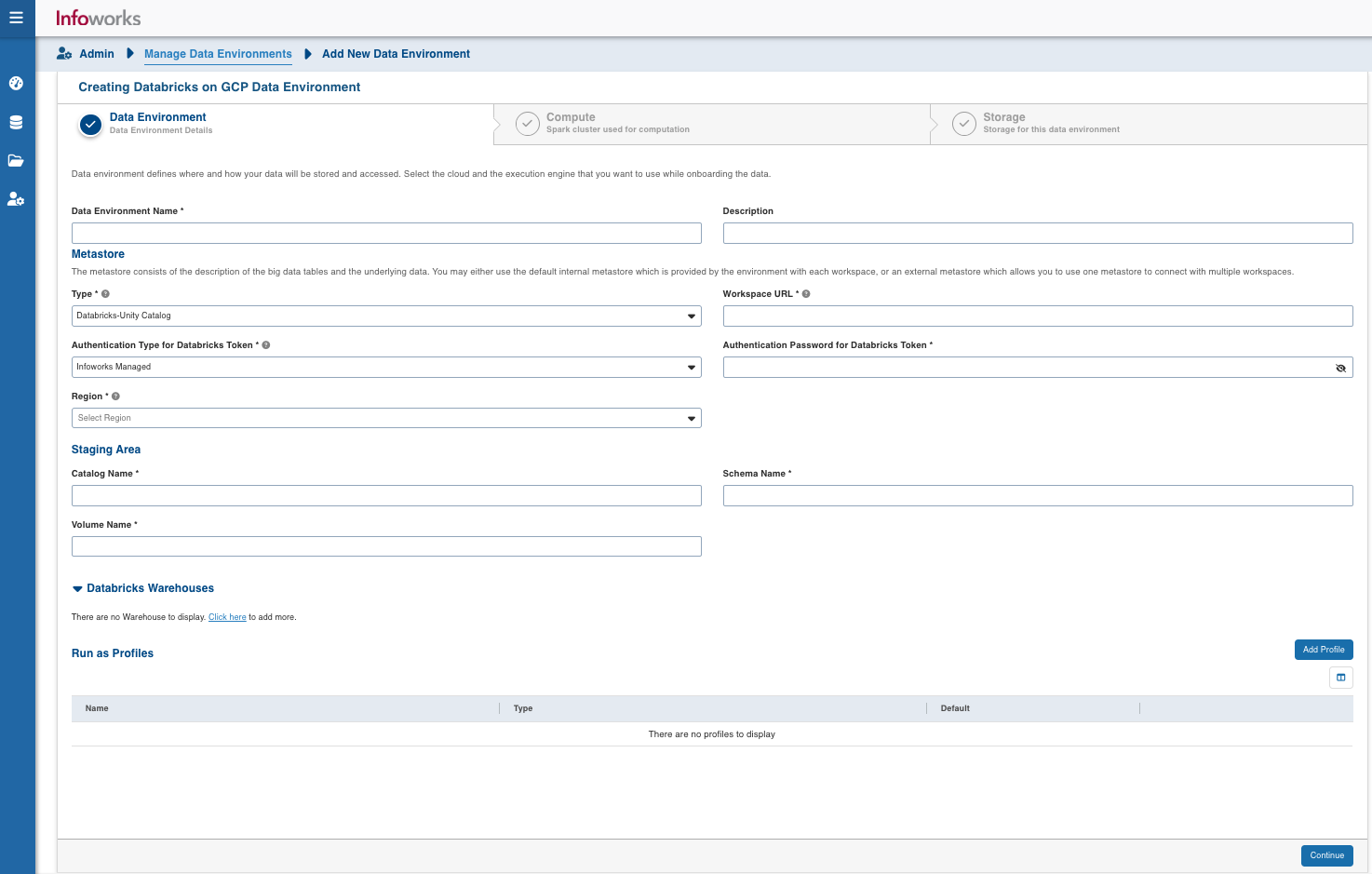Click the Run as Profiles heading

113,653
